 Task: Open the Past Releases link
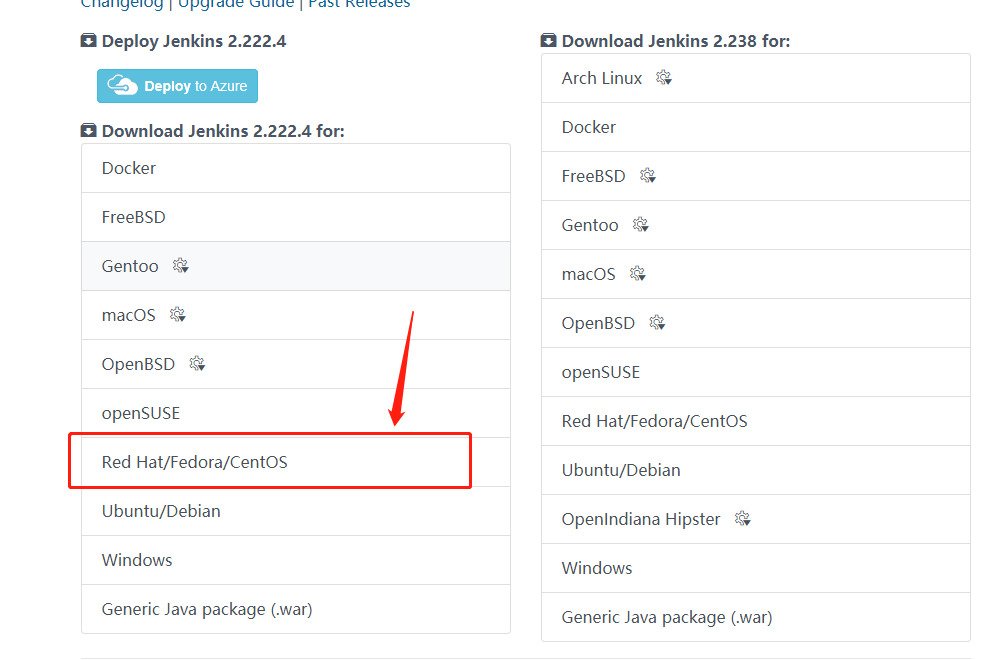pyautogui.click(x=359, y=4)
